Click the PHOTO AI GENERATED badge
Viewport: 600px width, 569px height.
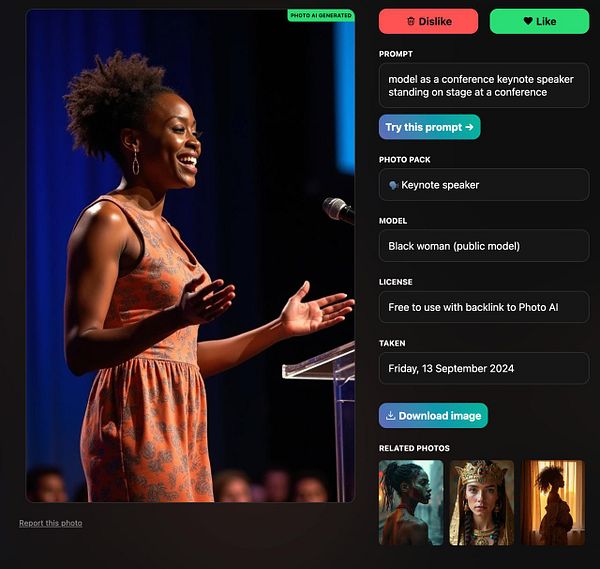(x=321, y=15)
